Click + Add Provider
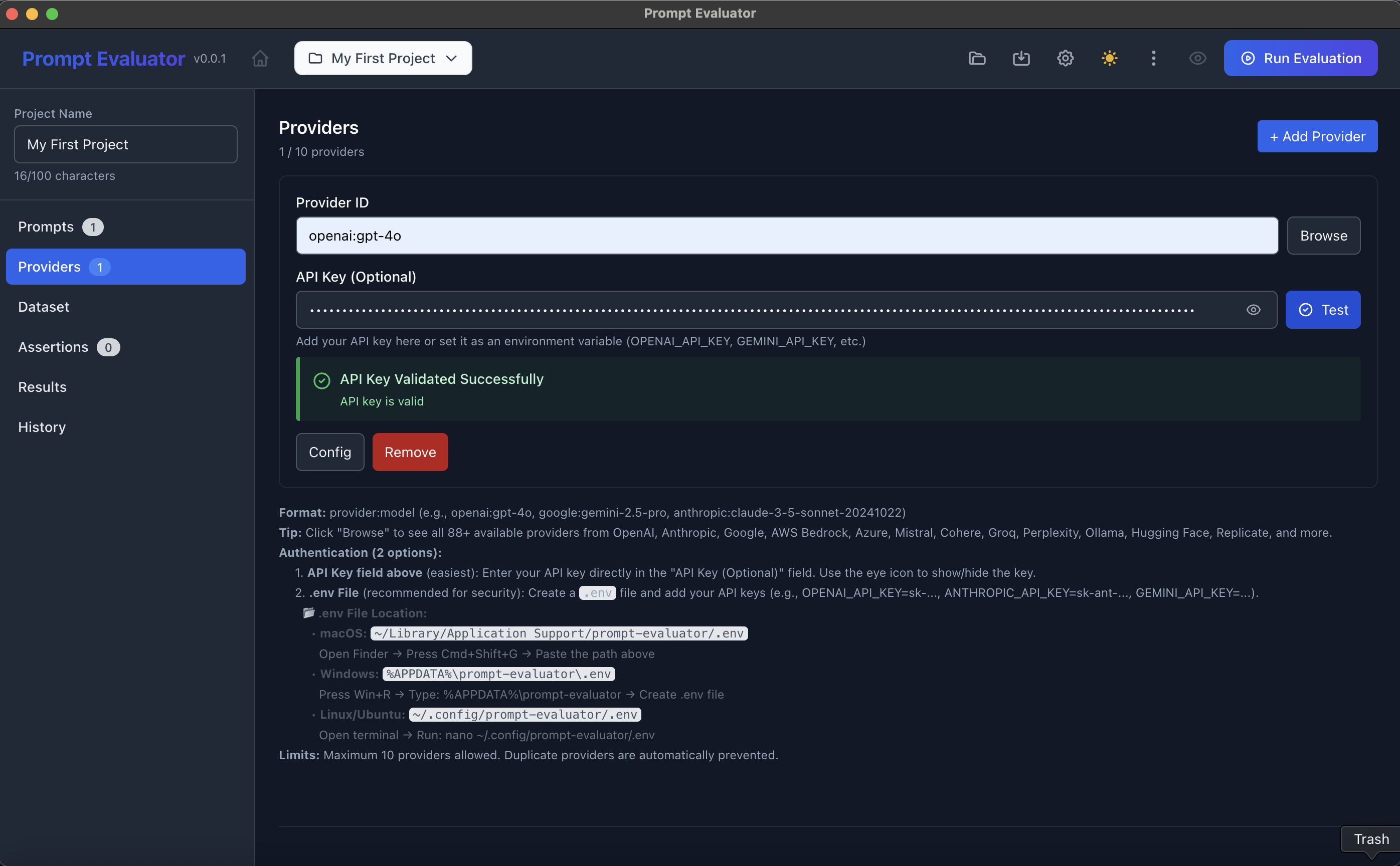This screenshot has width=1400, height=866. point(1317,136)
